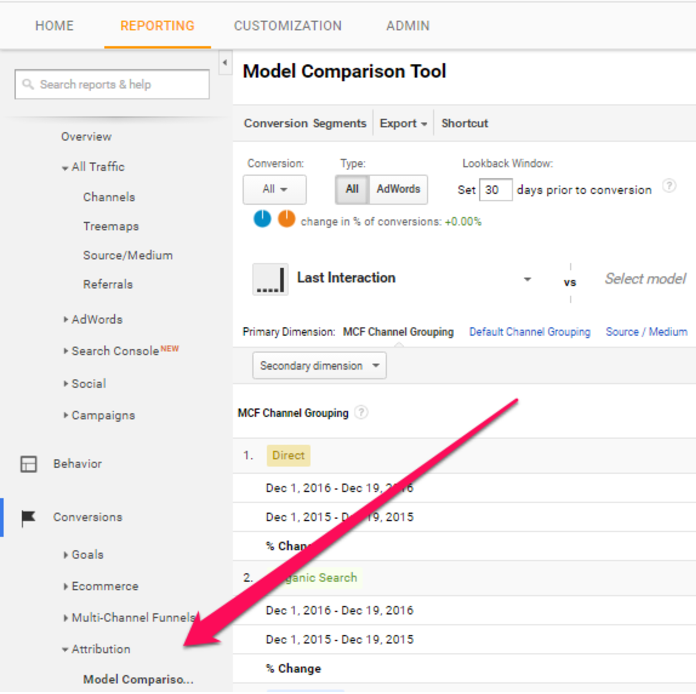The width and height of the screenshot is (696, 694).
Task: Open the Source/Medium report
Action: click(x=128, y=255)
